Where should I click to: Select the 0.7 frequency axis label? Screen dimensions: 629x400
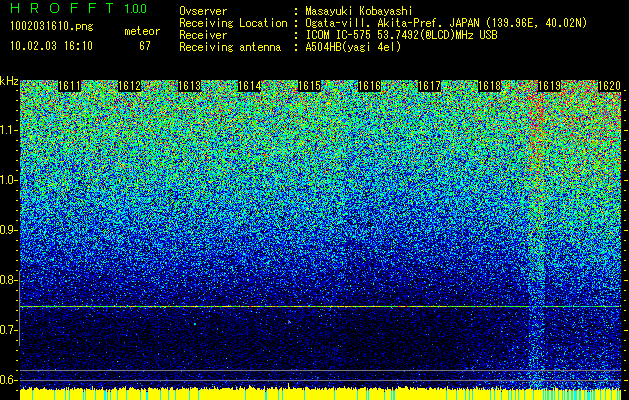(x=9, y=330)
